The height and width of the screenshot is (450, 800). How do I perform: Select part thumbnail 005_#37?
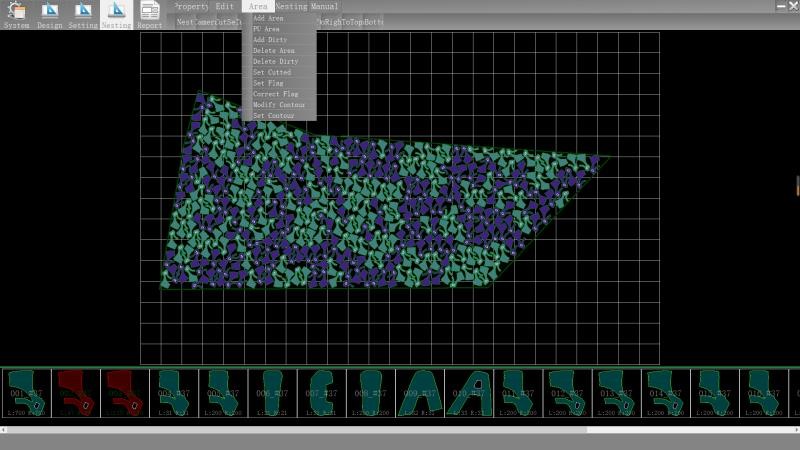pyautogui.click(x=223, y=393)
